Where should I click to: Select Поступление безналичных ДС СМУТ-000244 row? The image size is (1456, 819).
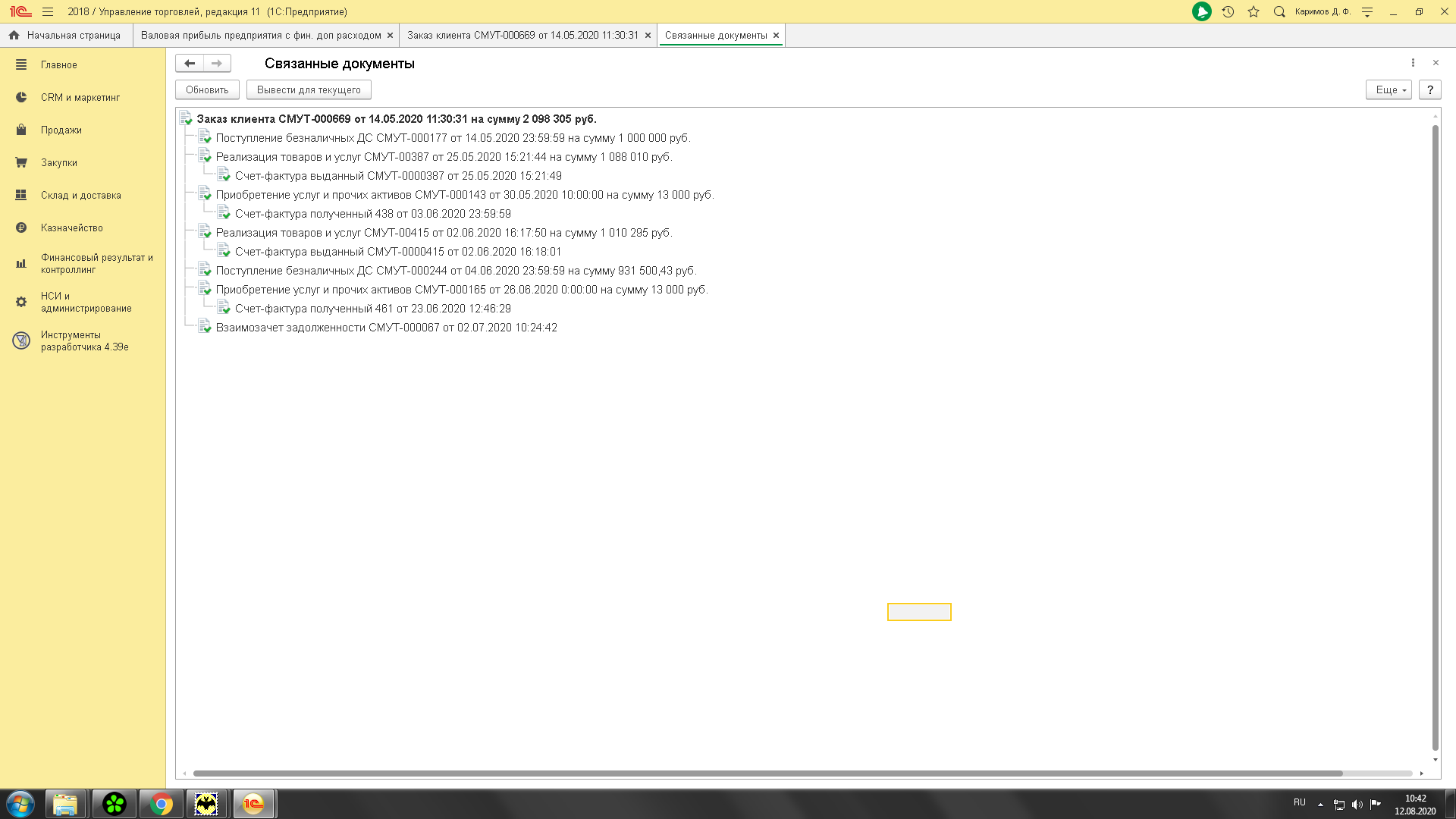[x=456, y=271]
